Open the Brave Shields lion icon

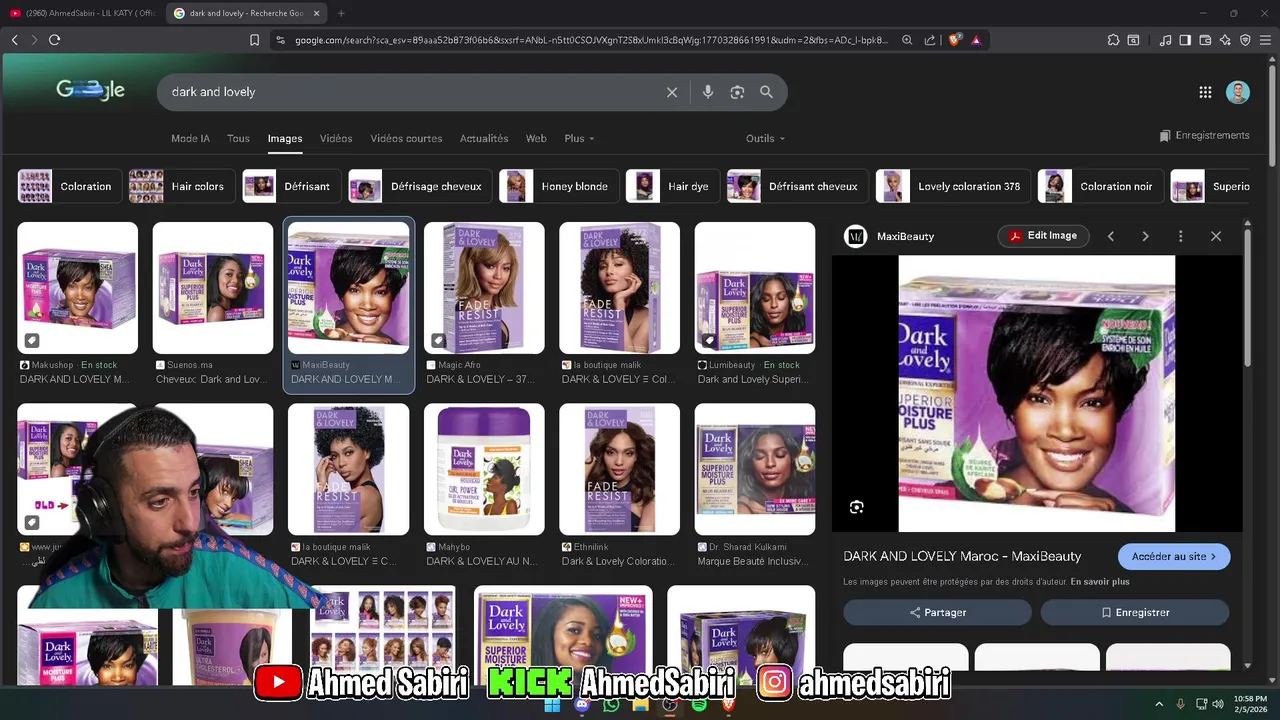954,40
